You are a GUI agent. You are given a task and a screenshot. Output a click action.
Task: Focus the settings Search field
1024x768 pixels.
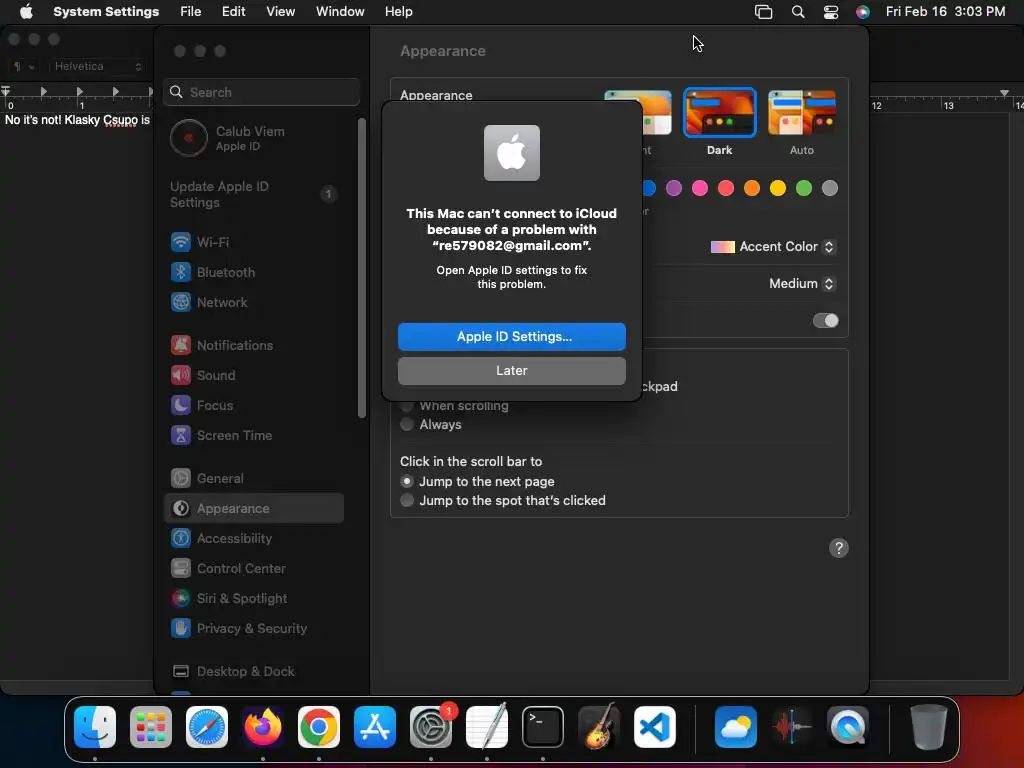(x=261, y=92)
